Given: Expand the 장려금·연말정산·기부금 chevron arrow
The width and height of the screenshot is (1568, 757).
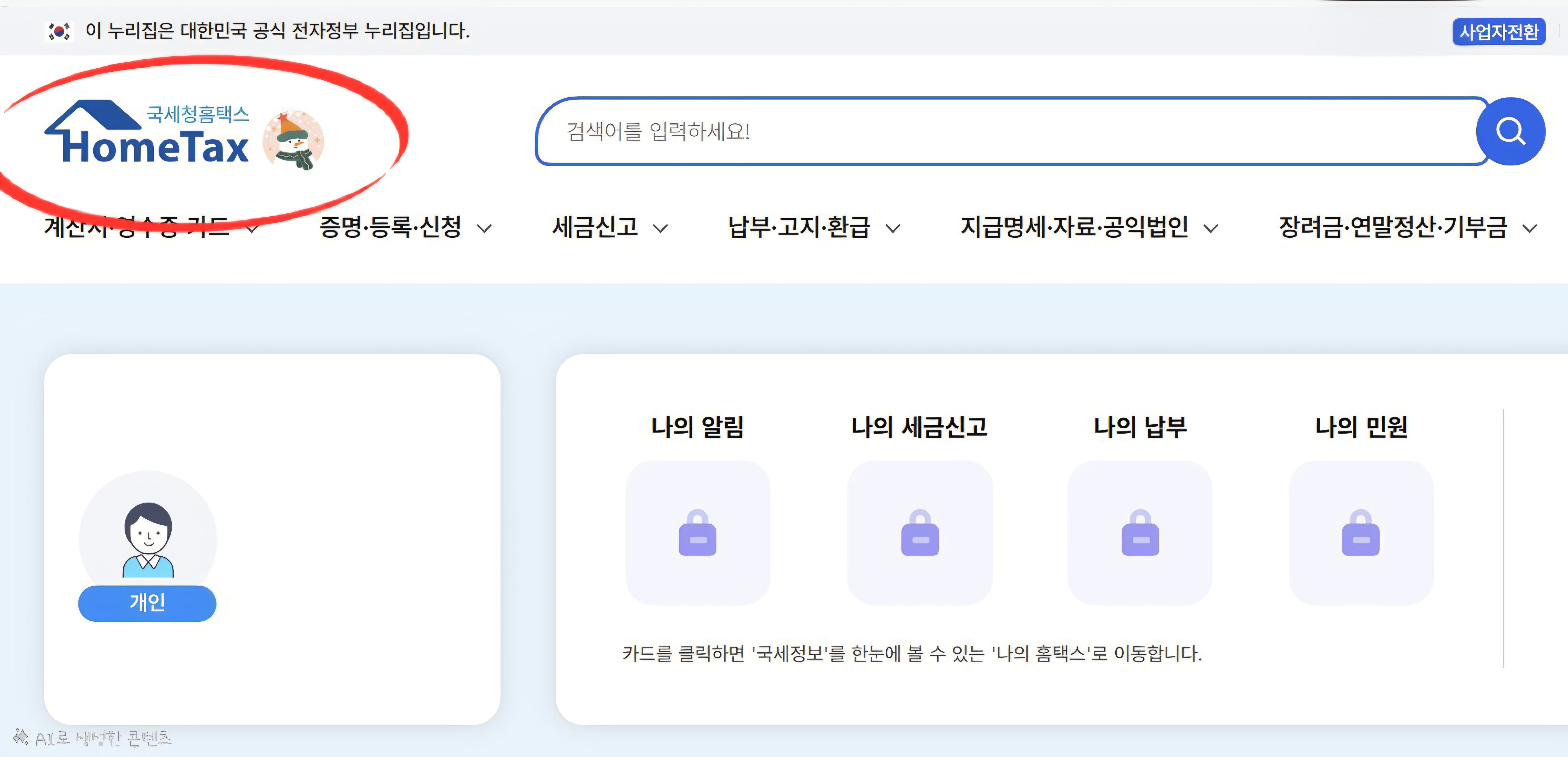Looking at the screenshot, I should pos(1530,229).
